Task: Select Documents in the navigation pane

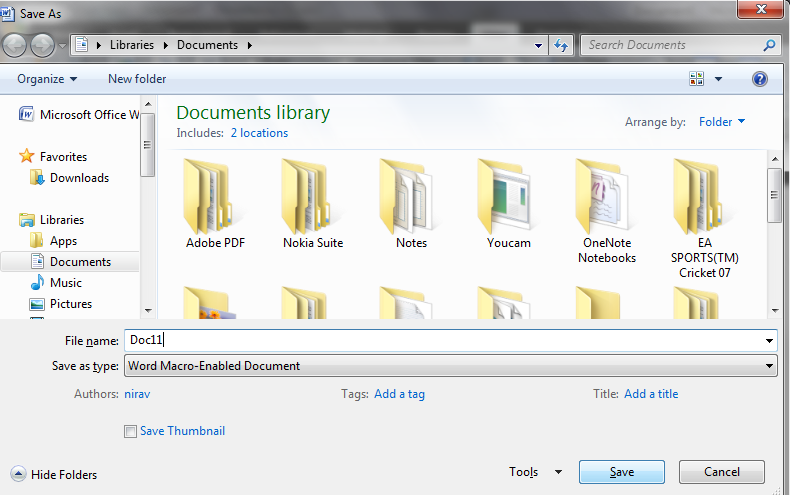Action: coord(70,262)
